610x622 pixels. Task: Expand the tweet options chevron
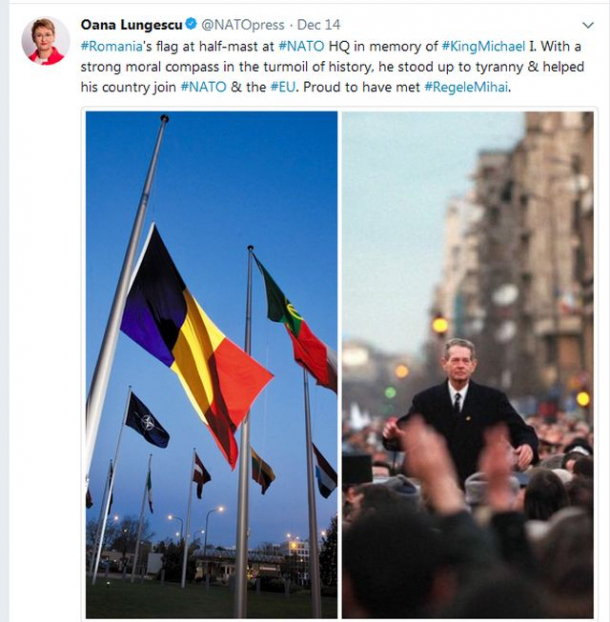click(588, 25)
